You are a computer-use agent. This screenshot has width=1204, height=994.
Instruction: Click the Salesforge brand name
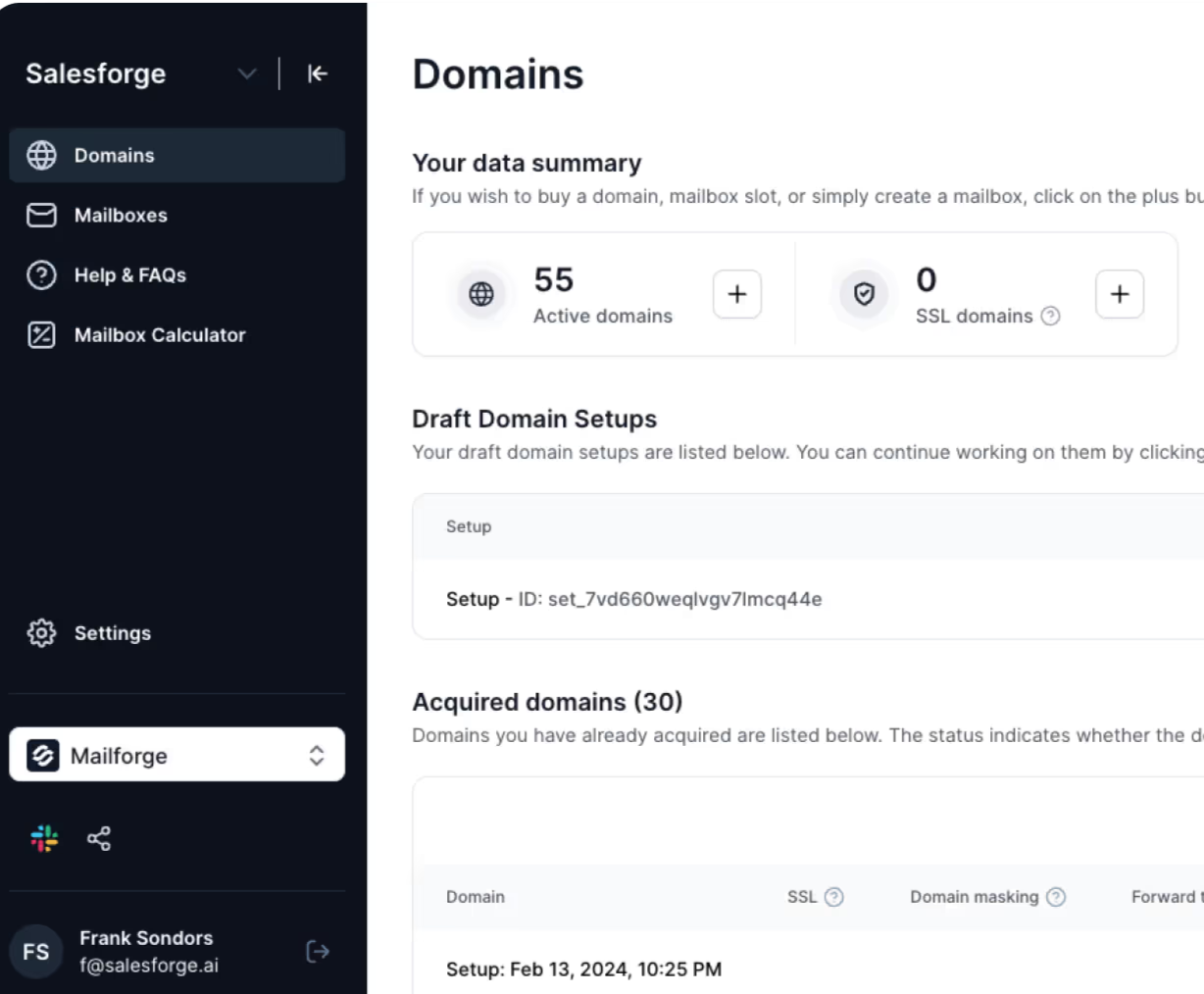96,74
